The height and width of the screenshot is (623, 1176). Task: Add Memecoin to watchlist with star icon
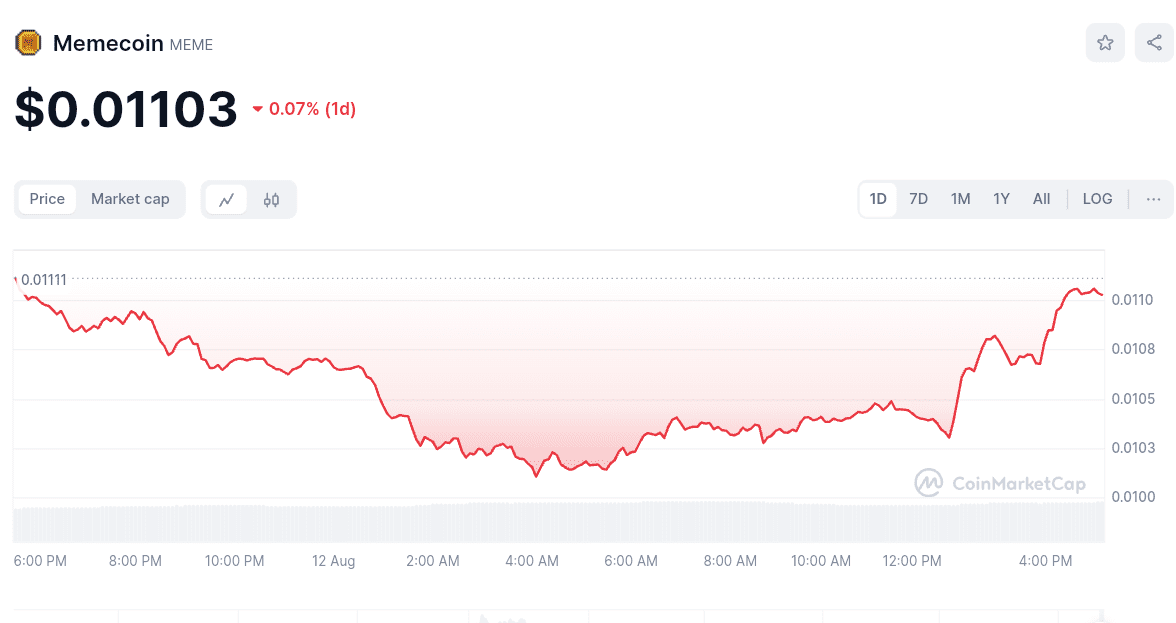coord(1105,43)
